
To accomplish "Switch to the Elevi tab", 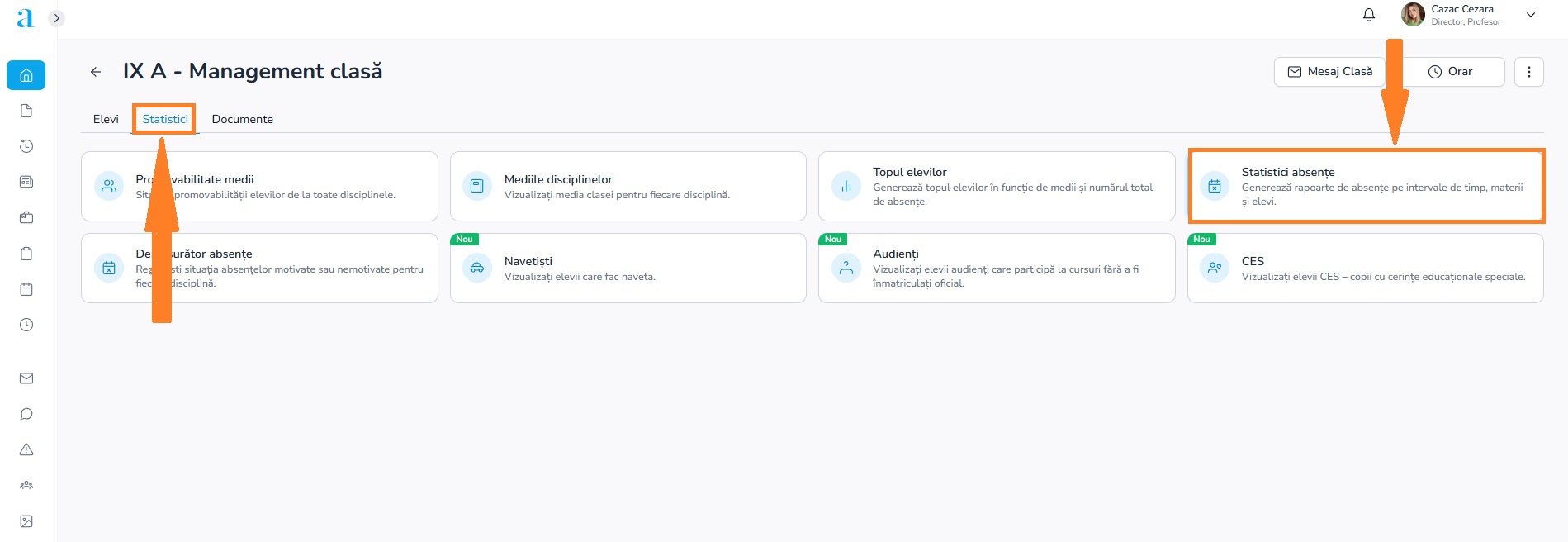I will pyautogui.click(x=106, y=119).
